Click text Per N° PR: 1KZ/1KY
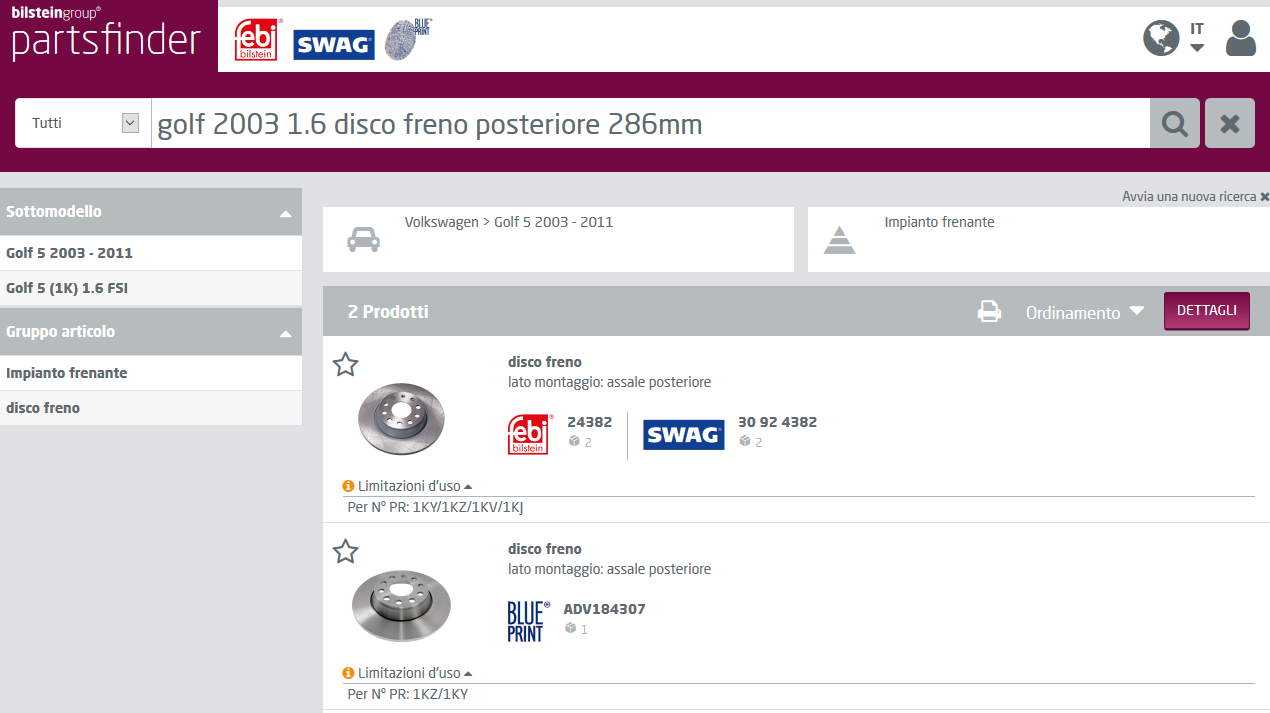The image size is (1270, 713). tap(407, 694)
